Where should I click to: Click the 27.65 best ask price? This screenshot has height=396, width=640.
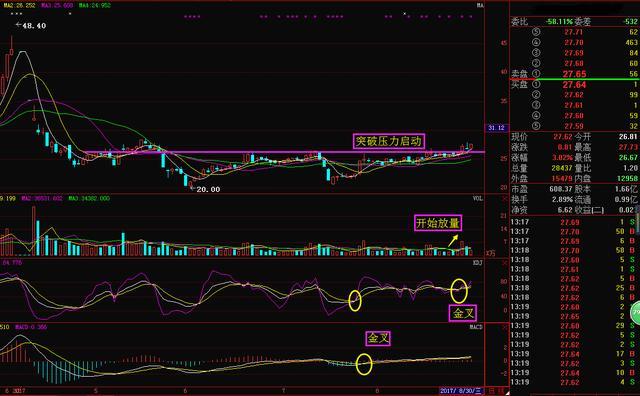click(x=574, y=74)
